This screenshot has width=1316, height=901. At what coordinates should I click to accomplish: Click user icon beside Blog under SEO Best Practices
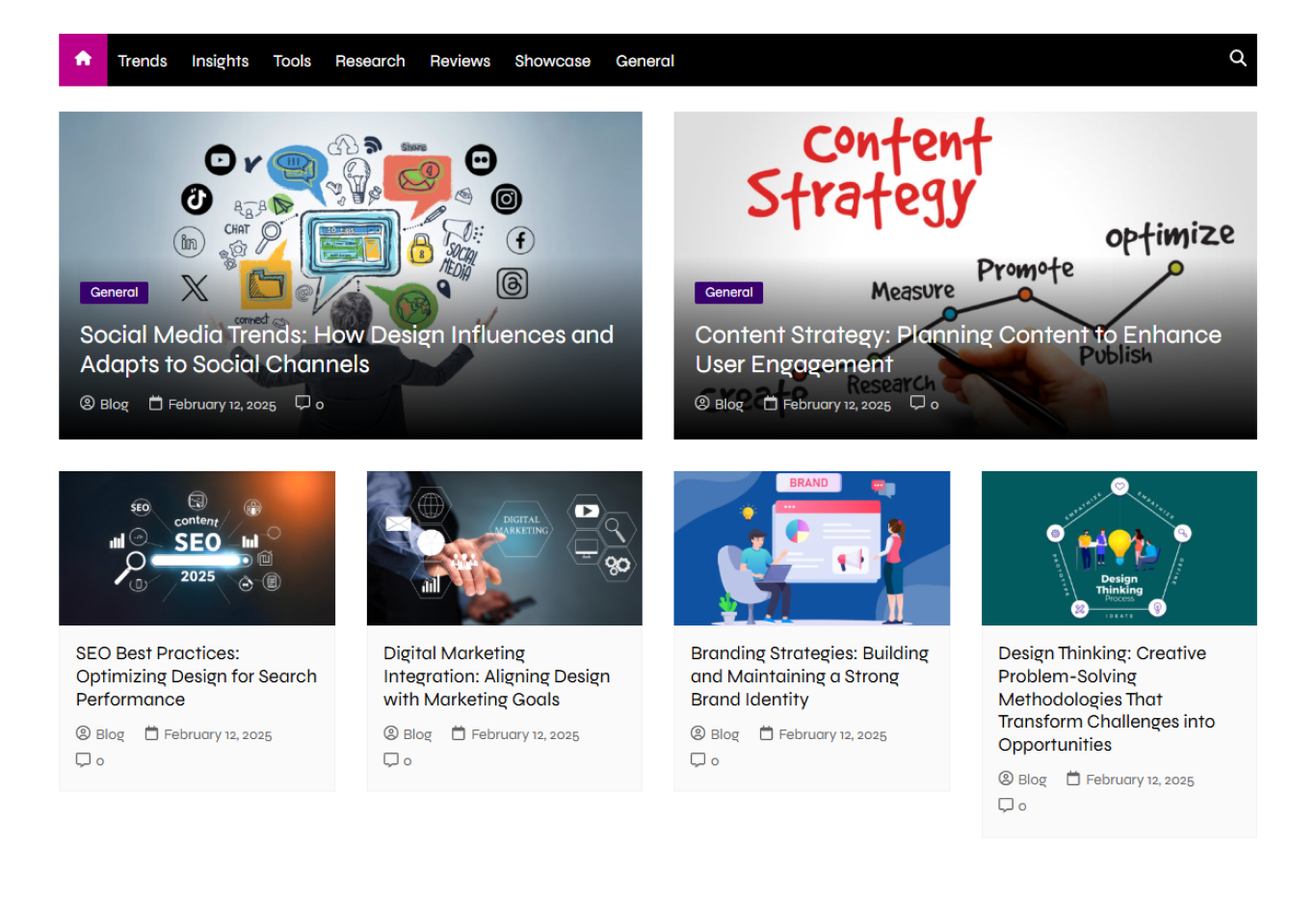click(x=83, y=733)
